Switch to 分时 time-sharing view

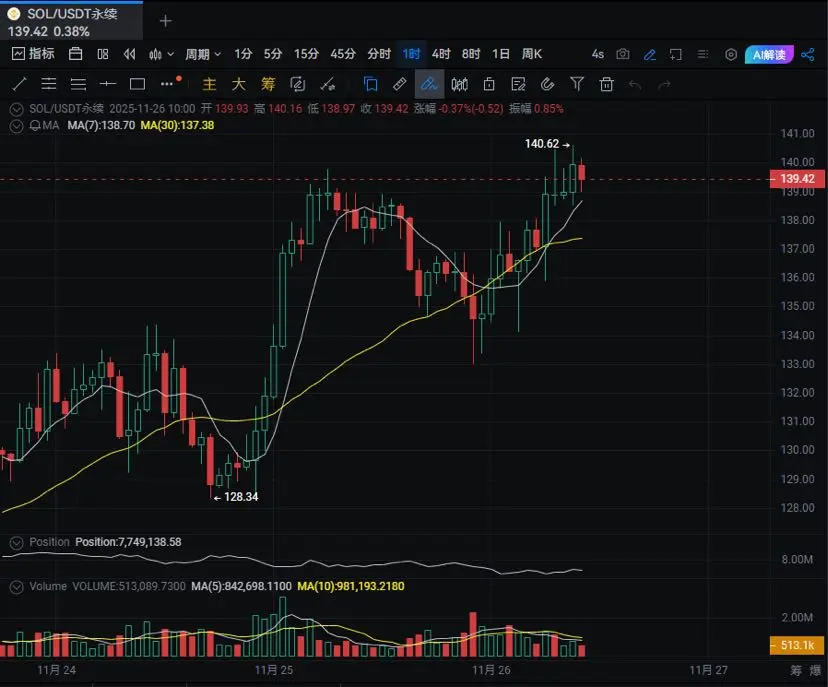[x=379, y=54]
